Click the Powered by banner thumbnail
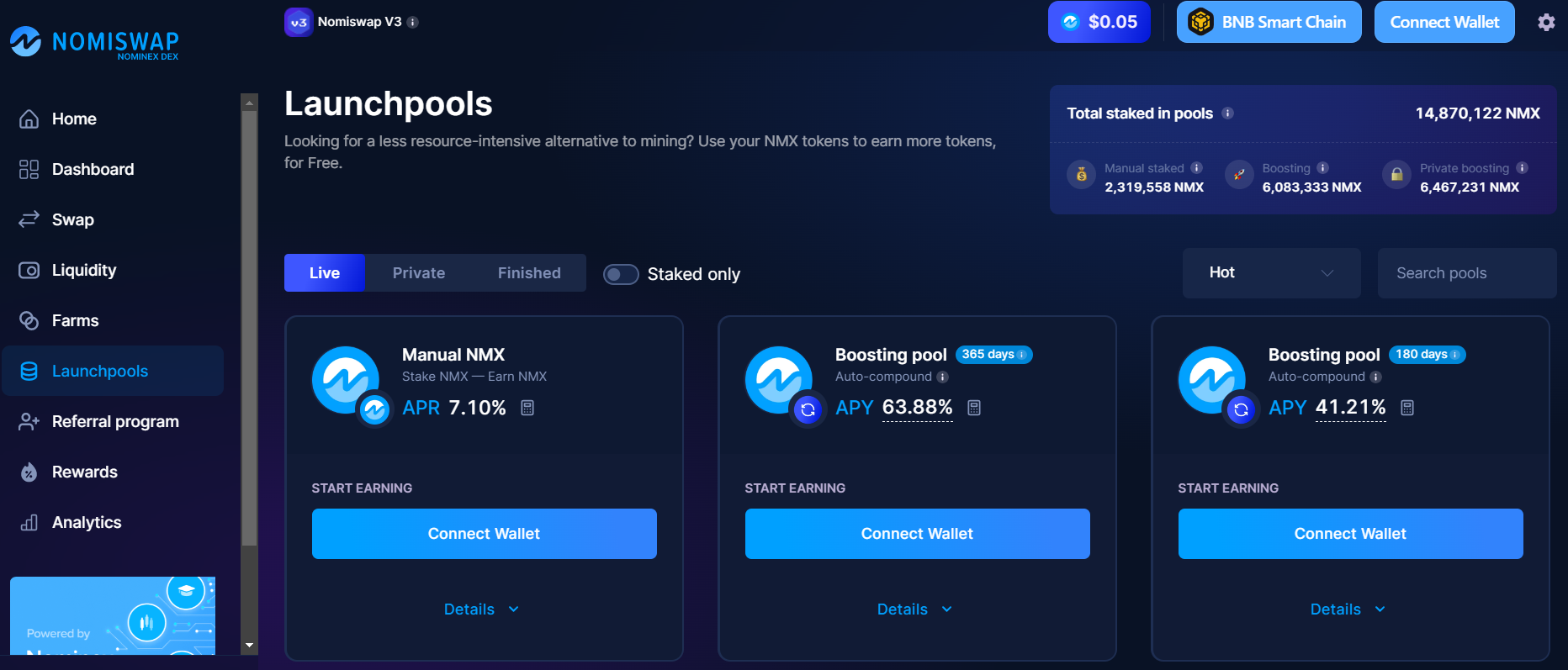 (x=113, y=615)
